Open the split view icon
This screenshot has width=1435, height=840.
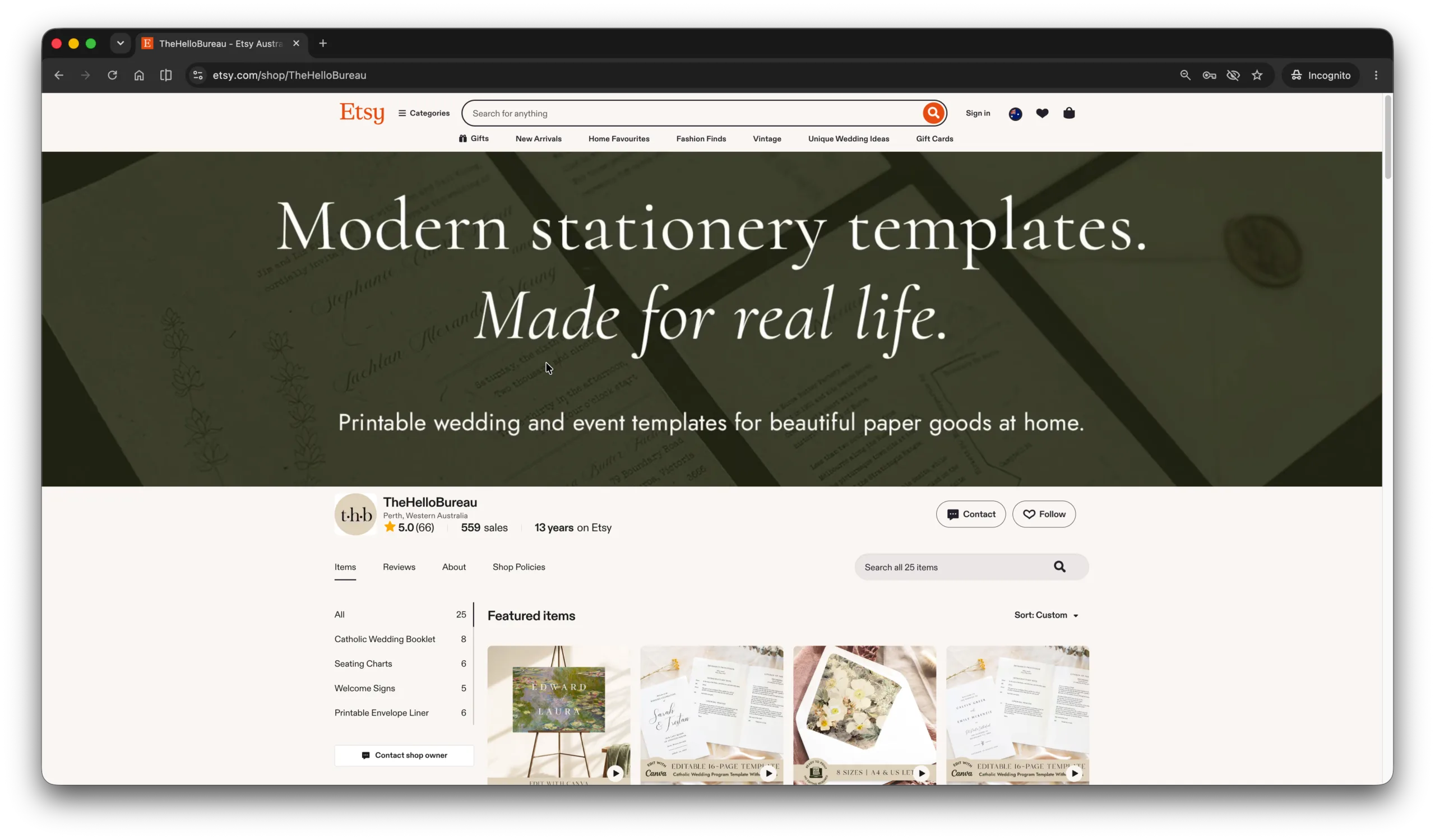click(166, 75)
